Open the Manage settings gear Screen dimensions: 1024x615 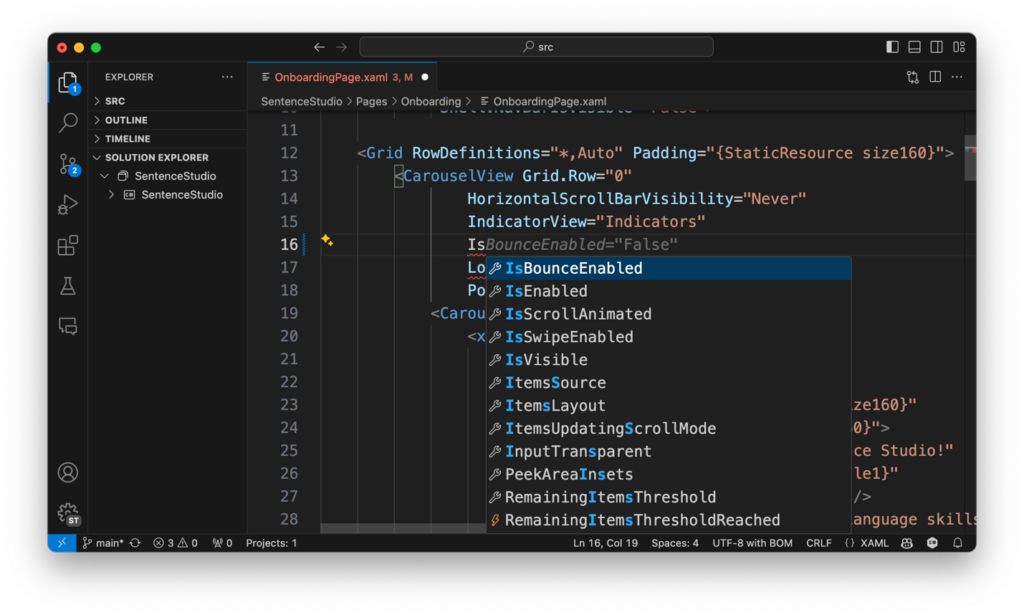coord(66,513)
